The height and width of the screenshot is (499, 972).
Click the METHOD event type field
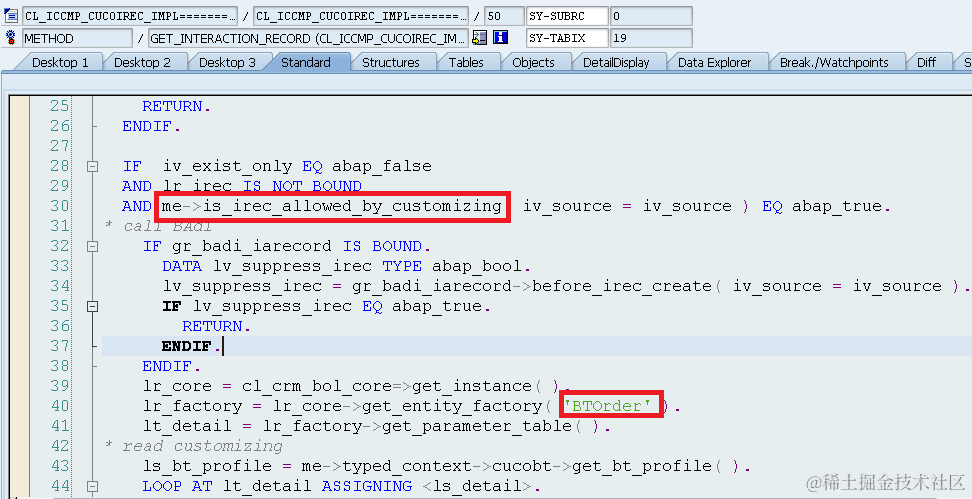point(77,38)
